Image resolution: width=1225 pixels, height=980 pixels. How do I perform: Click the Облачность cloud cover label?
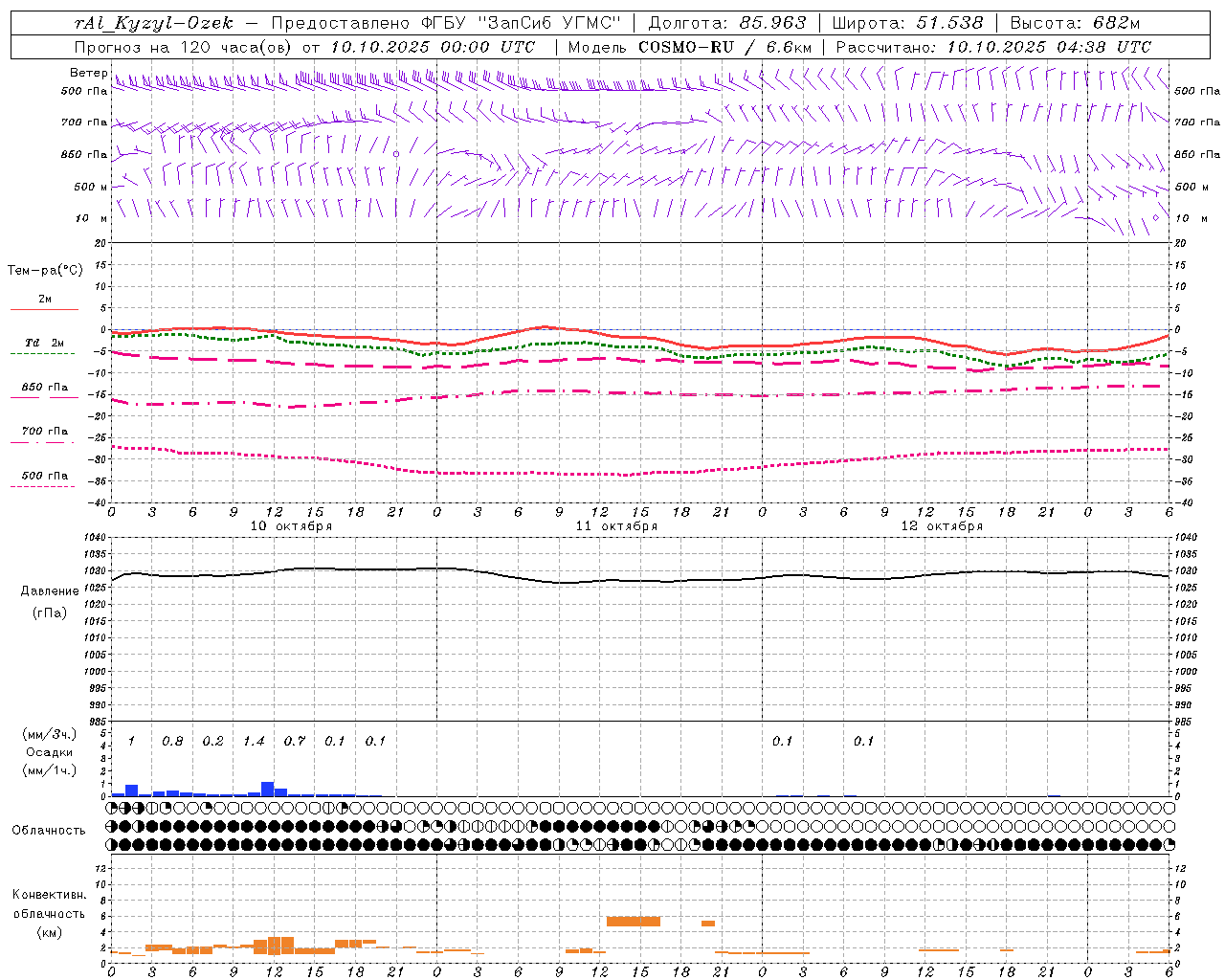coord(49,831)
